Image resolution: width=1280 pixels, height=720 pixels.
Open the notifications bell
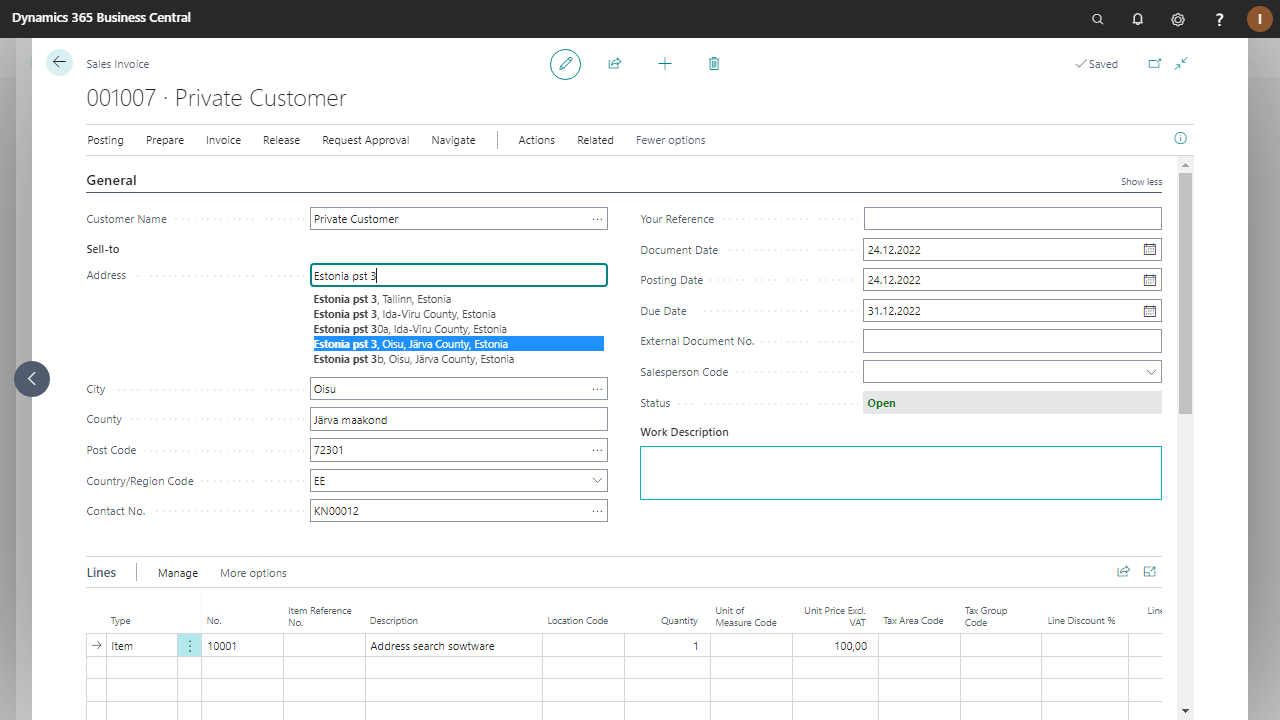[1138, 19]
